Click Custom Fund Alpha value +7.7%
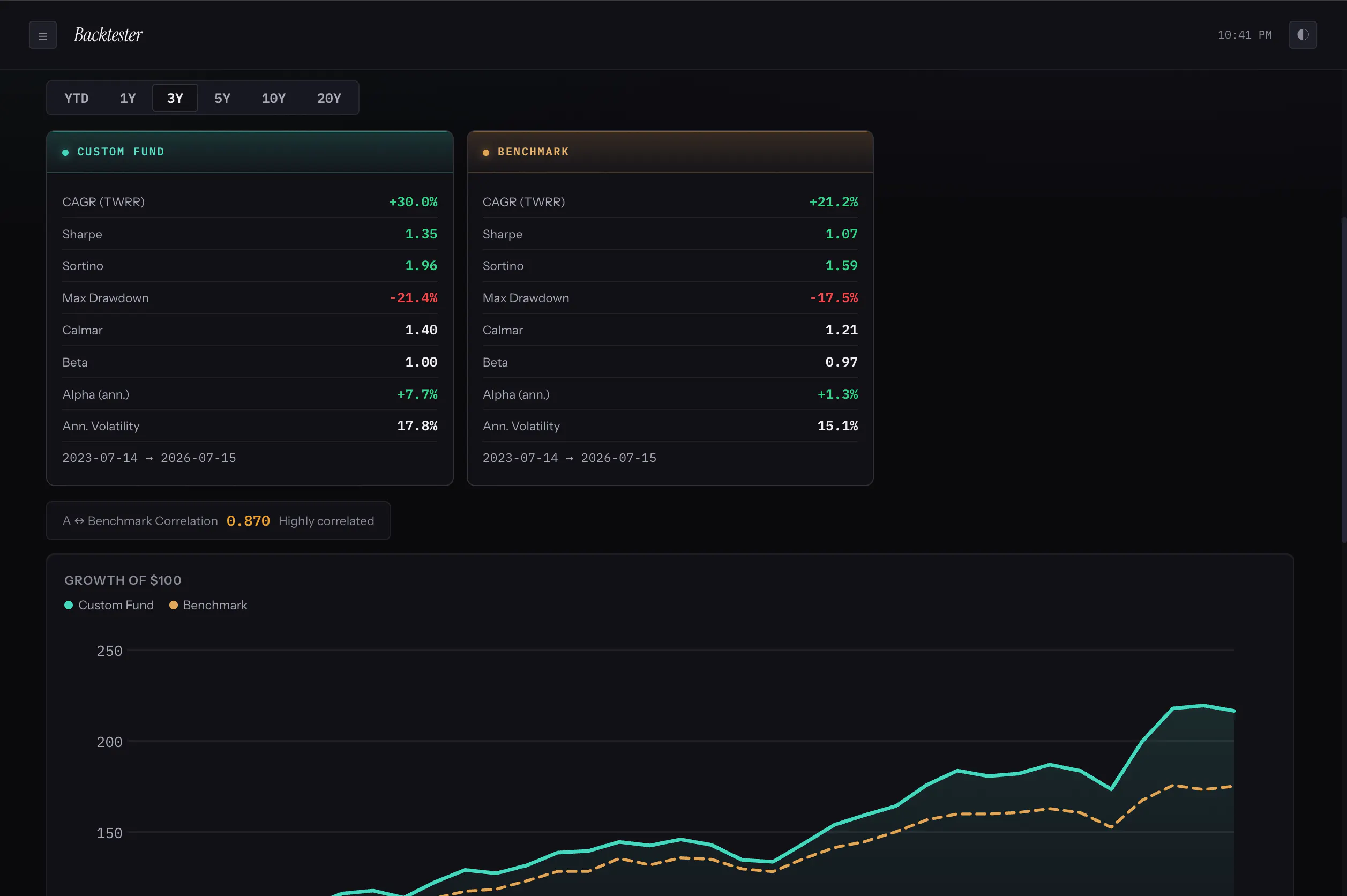Screen dimensions: 1347x896 pos(417,394)
